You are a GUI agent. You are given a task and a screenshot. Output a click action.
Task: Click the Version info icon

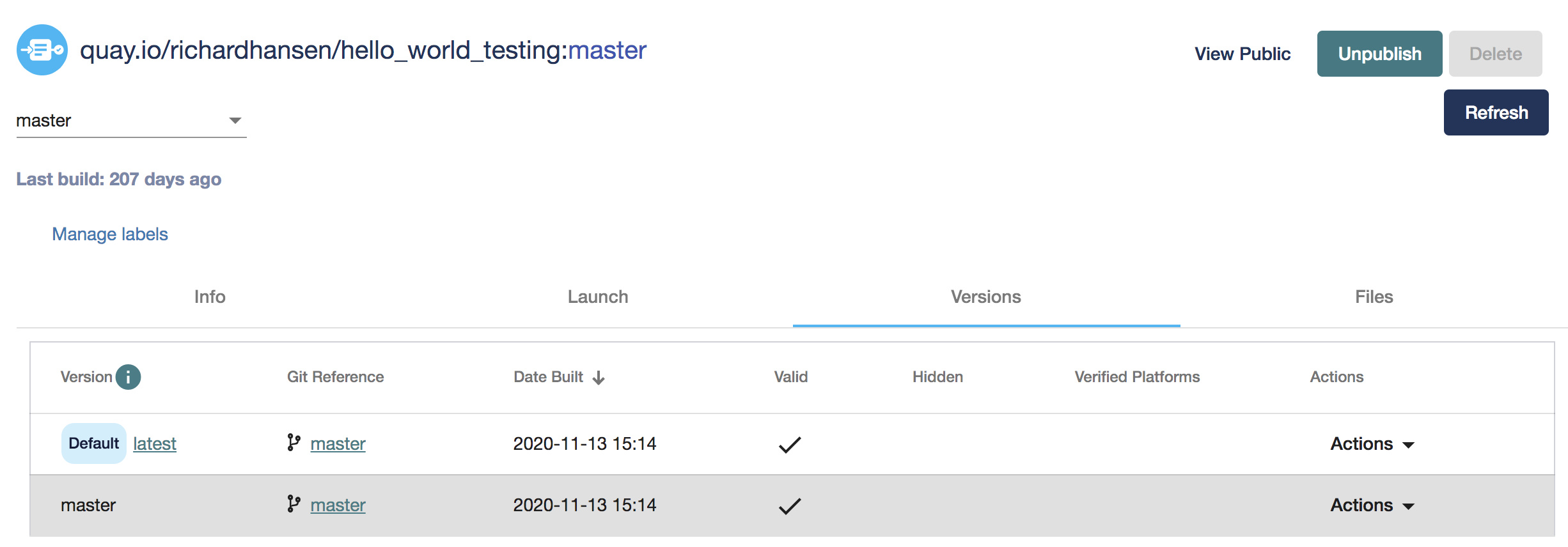pos(128,377)
